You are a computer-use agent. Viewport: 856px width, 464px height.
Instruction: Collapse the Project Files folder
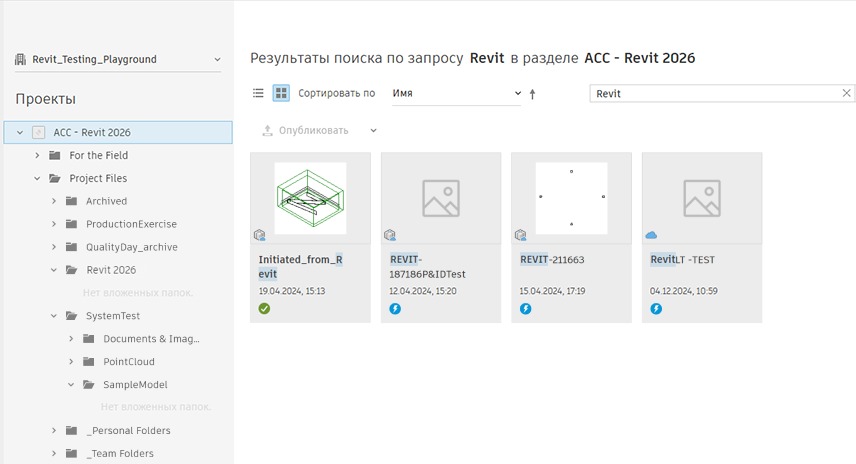click(x=37, y=179)
